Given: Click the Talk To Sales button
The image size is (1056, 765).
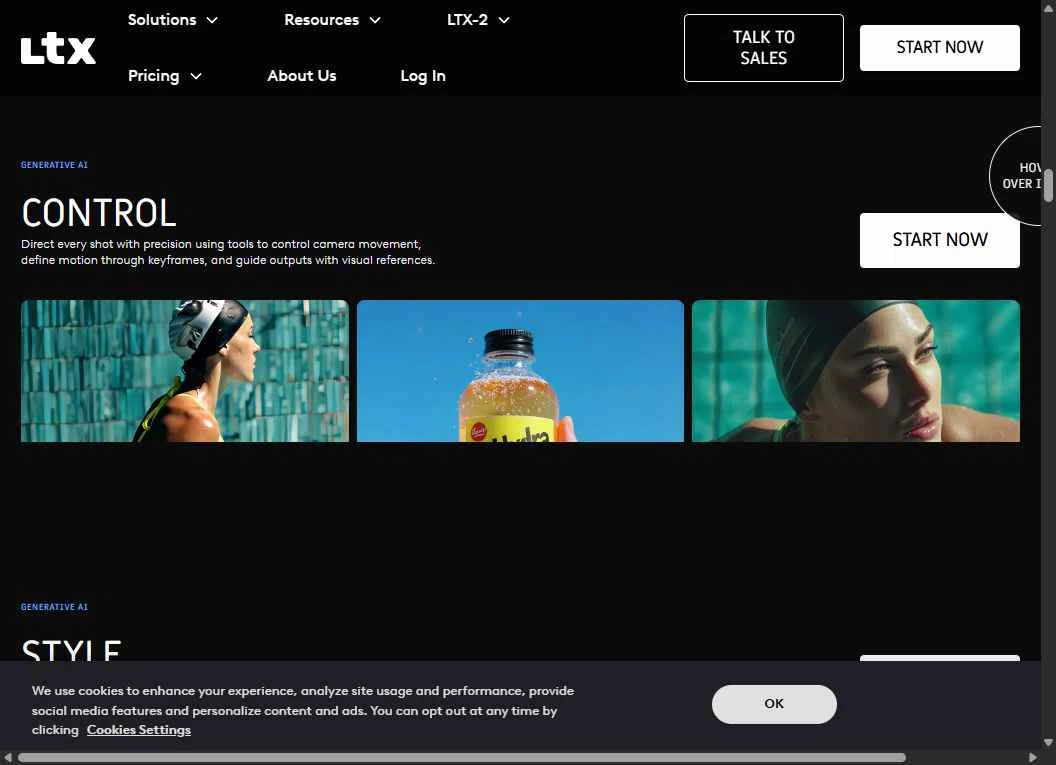Looking at the screenshot, I should [764, 48].
